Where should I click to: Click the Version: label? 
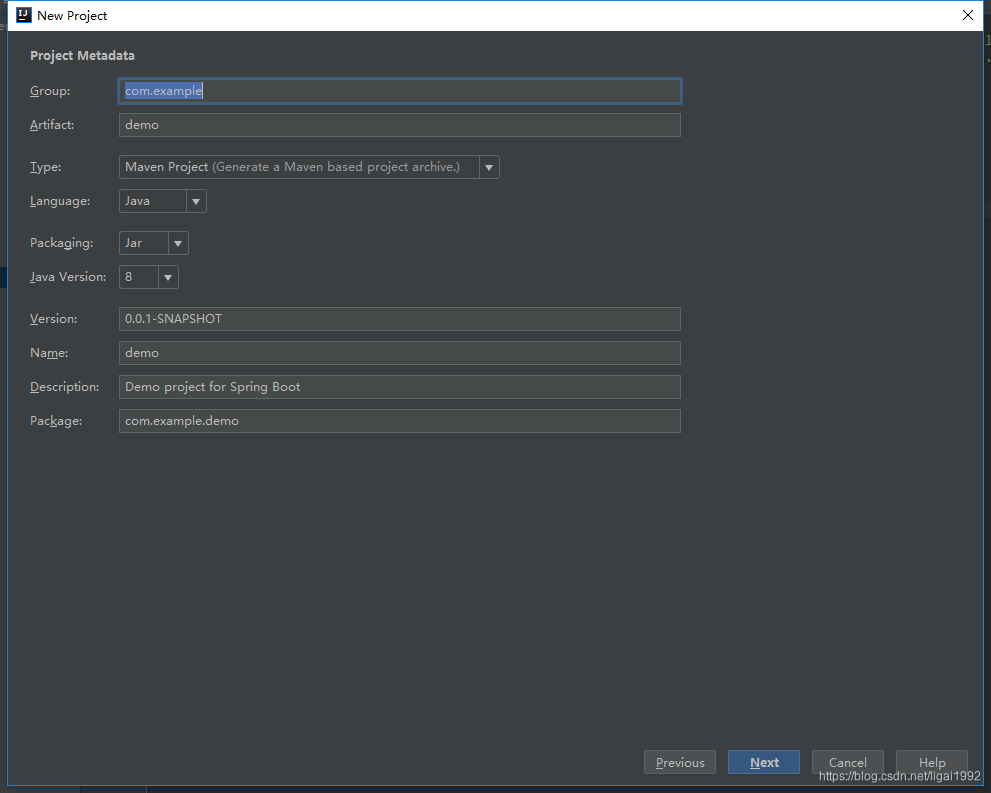coord(54,319)
